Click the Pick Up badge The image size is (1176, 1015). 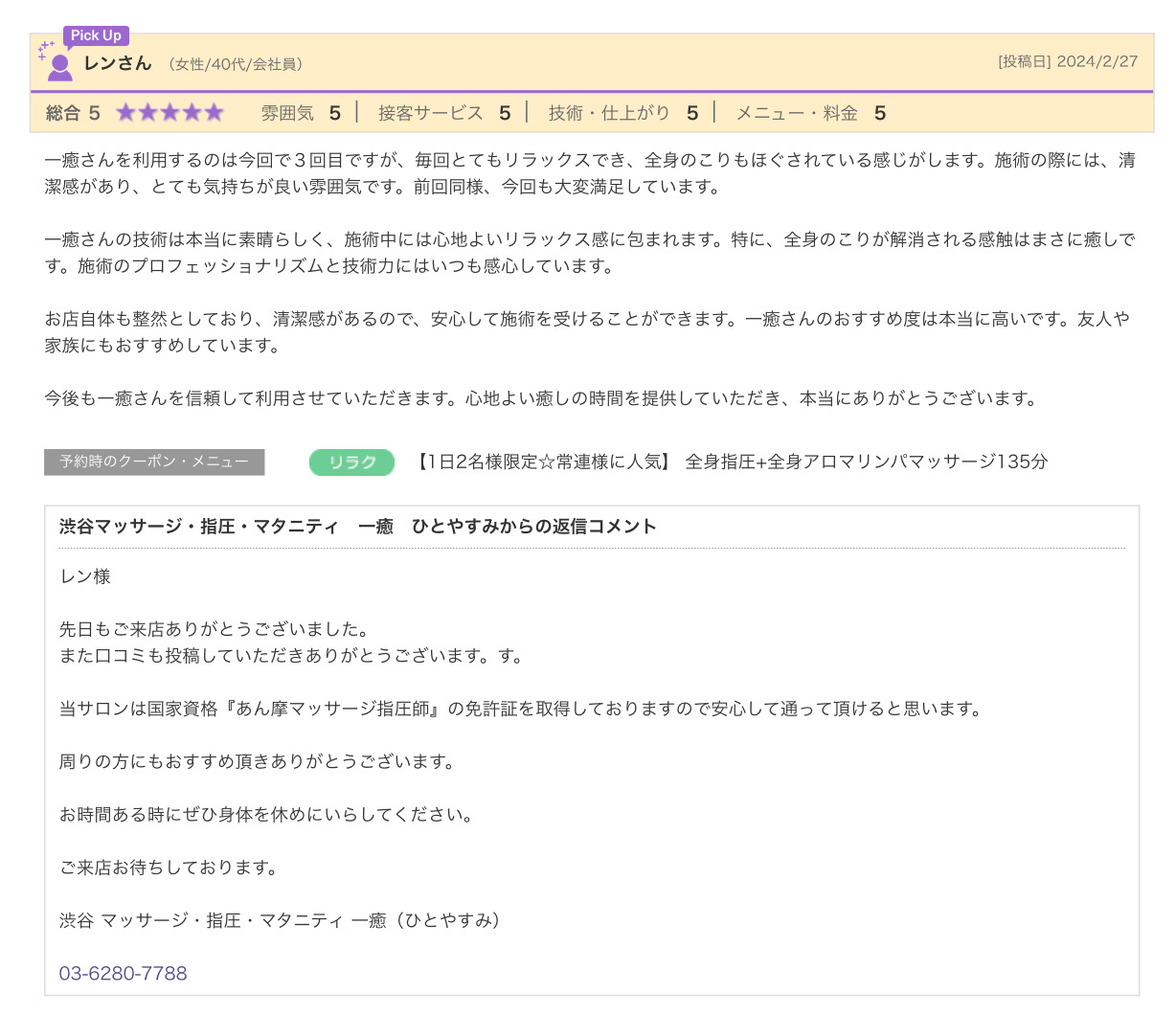(96, 35)
